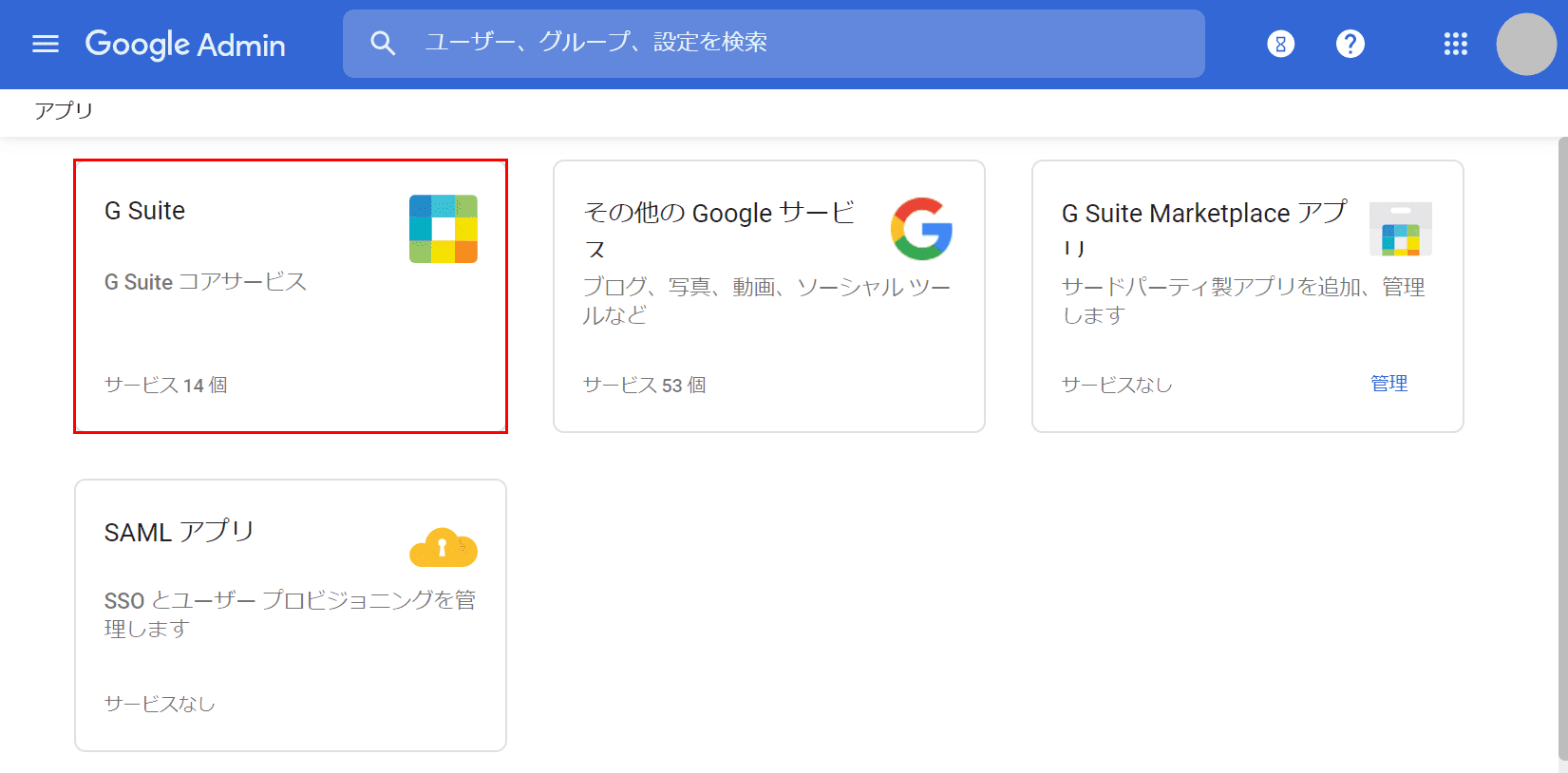The image size is (1568, 773).
Task: Click the search magnifier icon
Action: click(x=382, y=43)
